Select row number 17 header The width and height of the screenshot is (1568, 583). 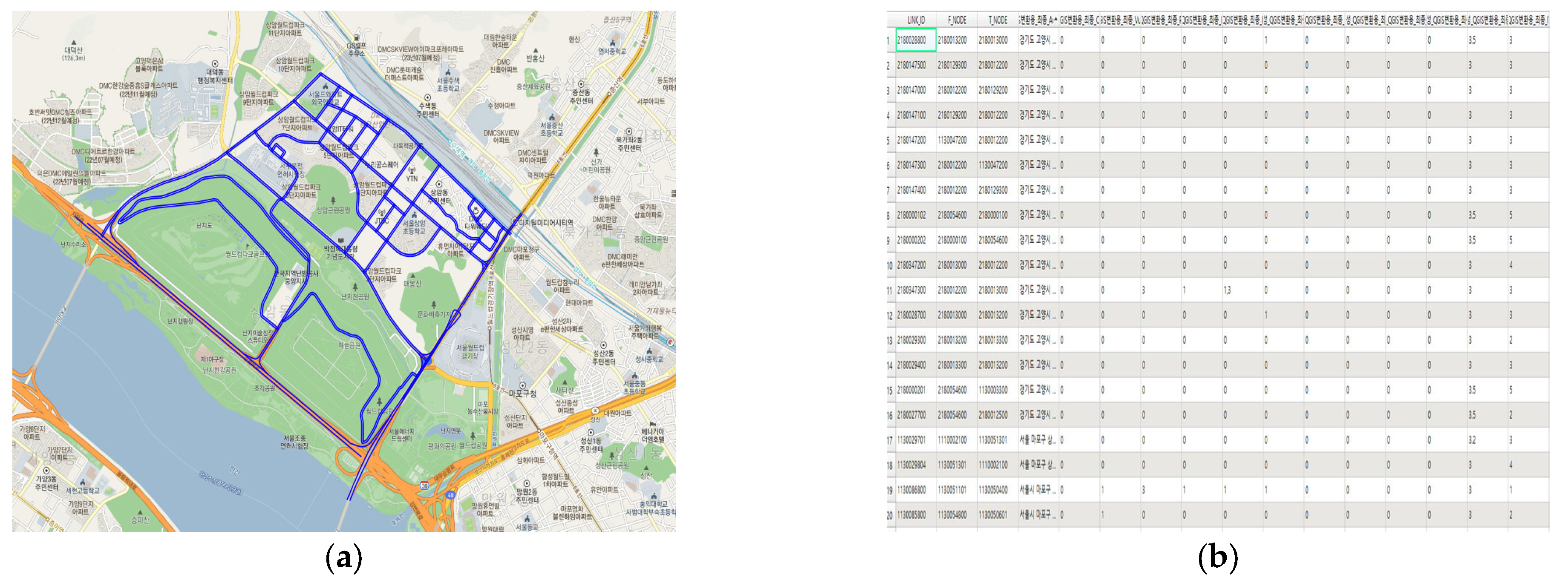889,440
